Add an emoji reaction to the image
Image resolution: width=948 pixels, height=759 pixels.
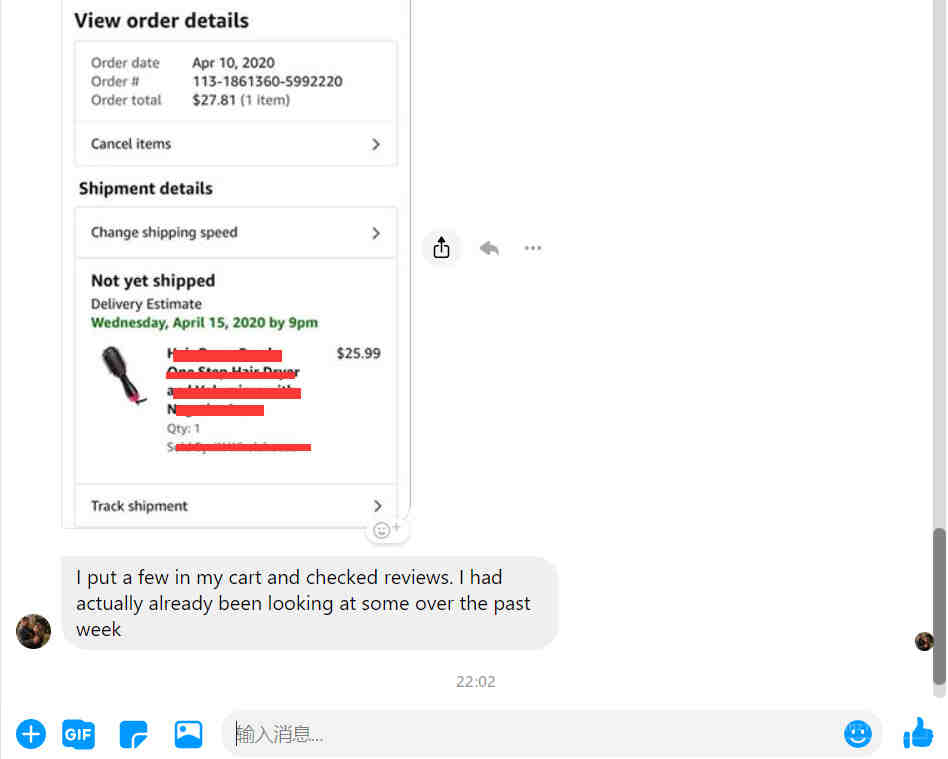[386, 530]
